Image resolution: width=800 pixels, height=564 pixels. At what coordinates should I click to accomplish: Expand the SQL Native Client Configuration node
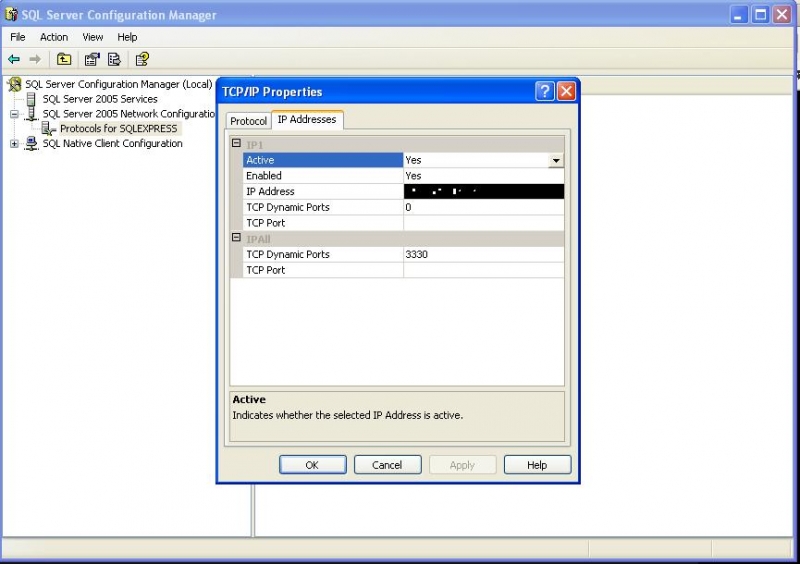pyautogui.click(x=15, y=143)
